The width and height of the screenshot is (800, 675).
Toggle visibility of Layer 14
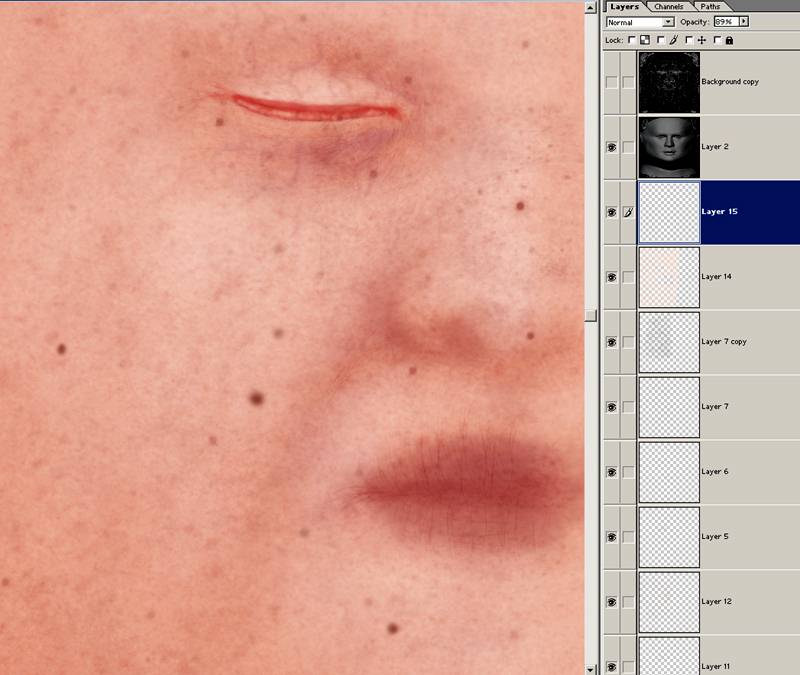(612, 277)
